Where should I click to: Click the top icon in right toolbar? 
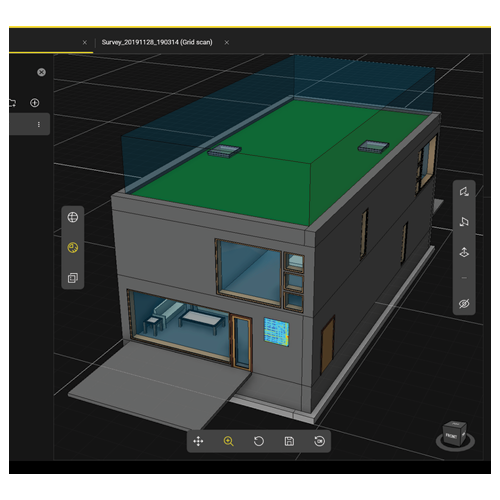pos(464,192)
